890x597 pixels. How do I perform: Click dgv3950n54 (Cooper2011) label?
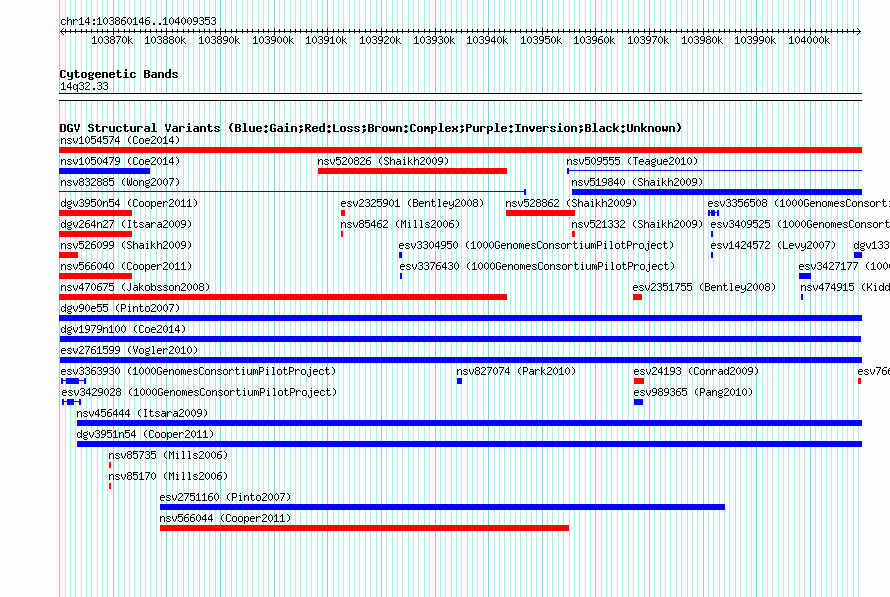tap(129, 203)
